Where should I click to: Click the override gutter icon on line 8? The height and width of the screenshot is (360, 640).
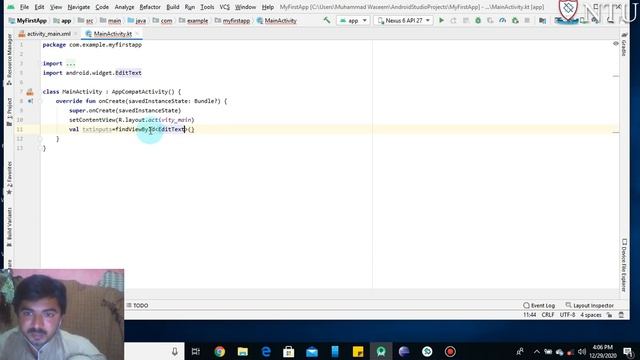[x=30, y=101]
